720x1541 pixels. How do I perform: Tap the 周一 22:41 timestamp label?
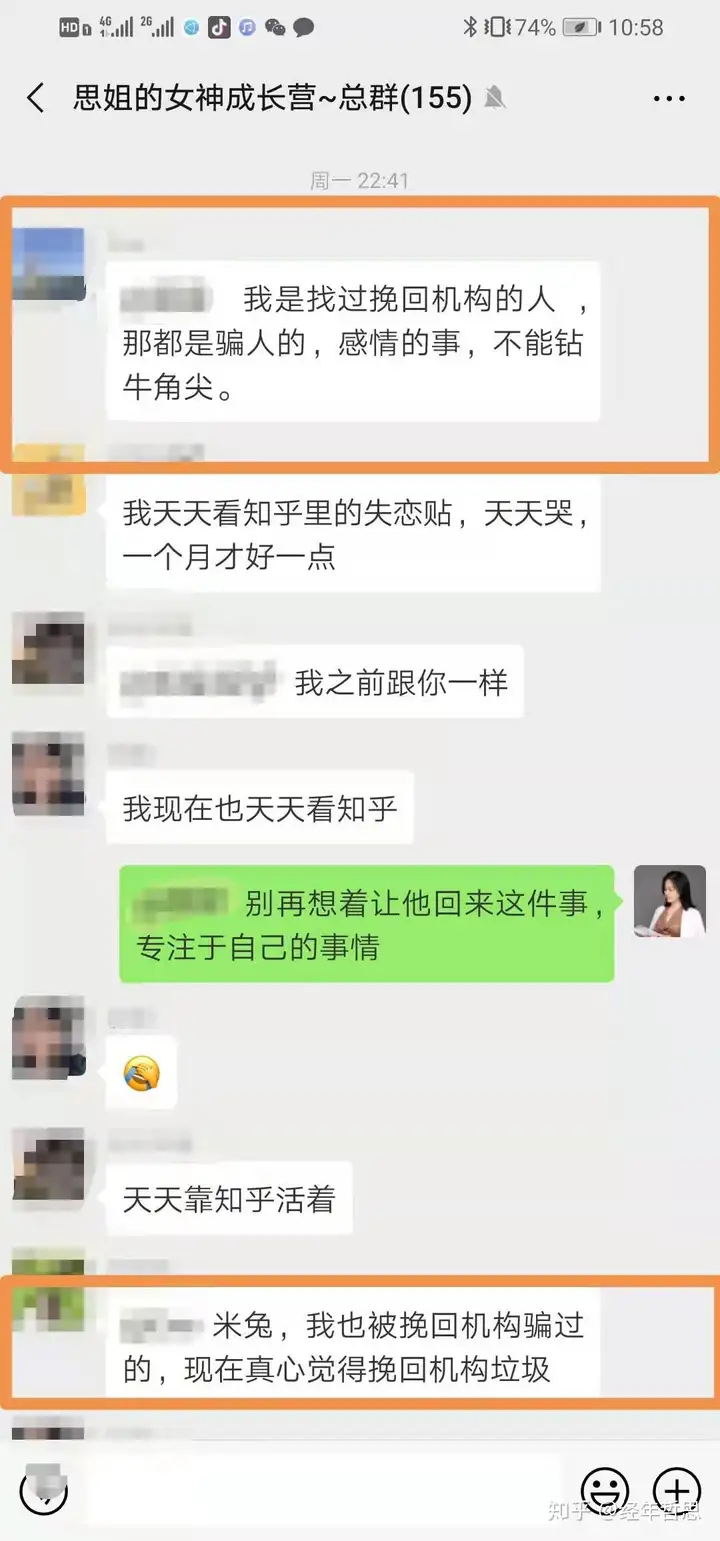pos(359,181)
